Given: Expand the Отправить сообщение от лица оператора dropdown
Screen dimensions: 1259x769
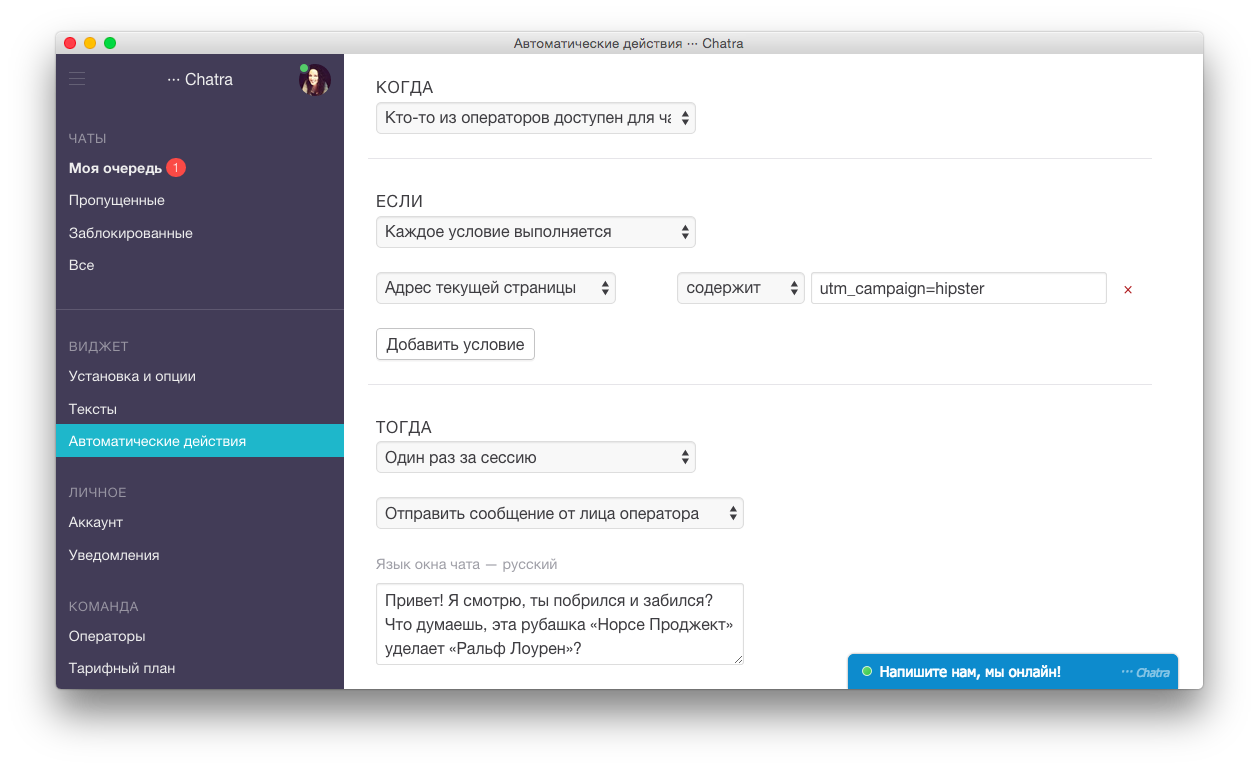Looking at the screenshot, I should pos(559,514).
